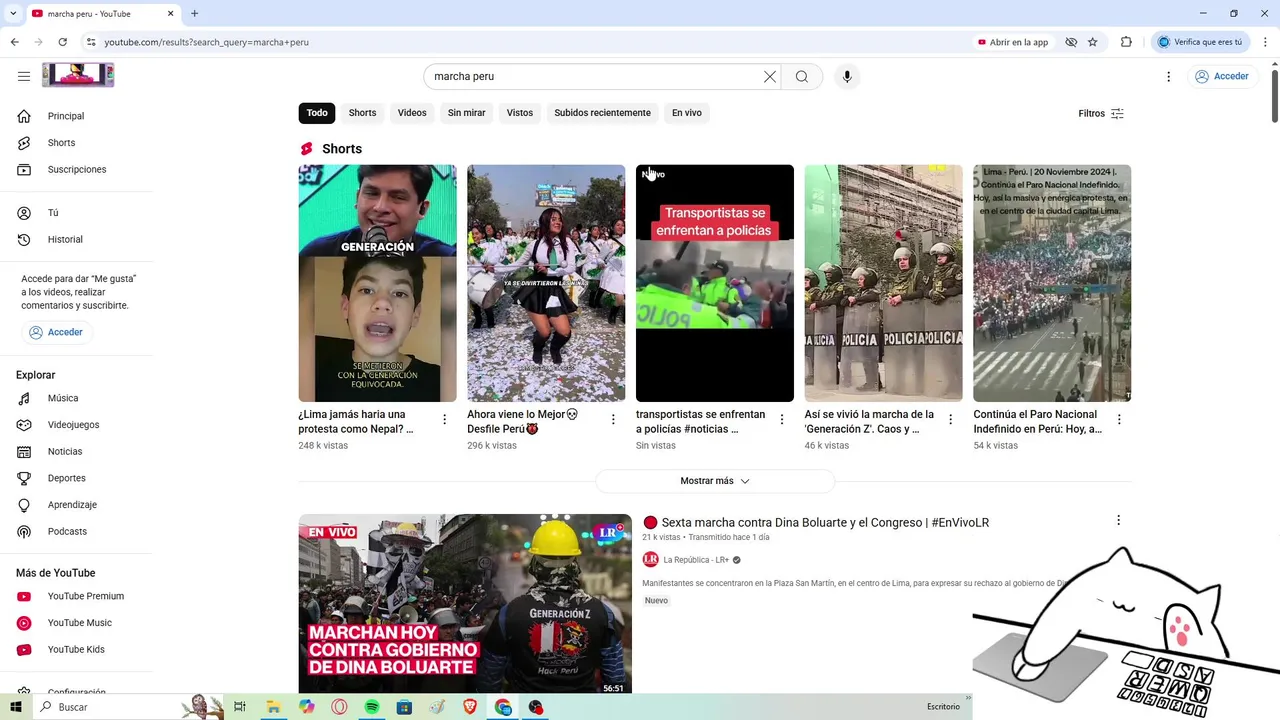This screenshot has width=1280, height=720.
Task: Click the YouTube logo doodle
Action: click(78, 75)
